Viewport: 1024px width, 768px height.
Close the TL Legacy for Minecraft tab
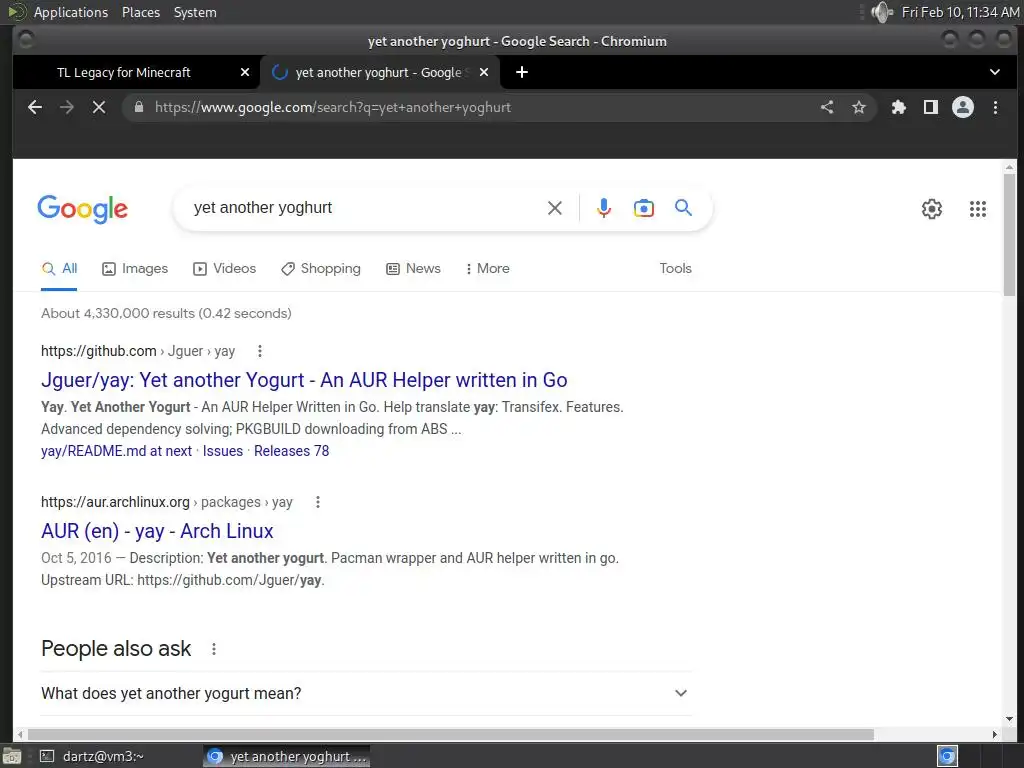(x=245, y=72)
